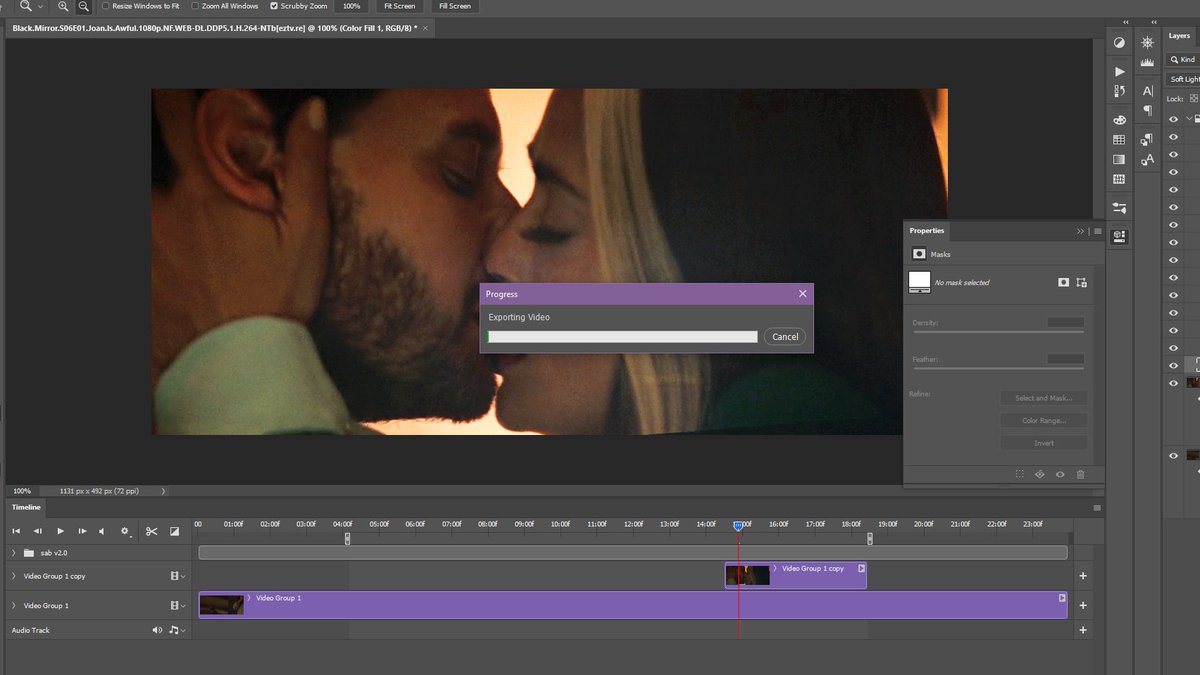Click the Fill Screen button
1200x675 pixels.
(453, 6)
